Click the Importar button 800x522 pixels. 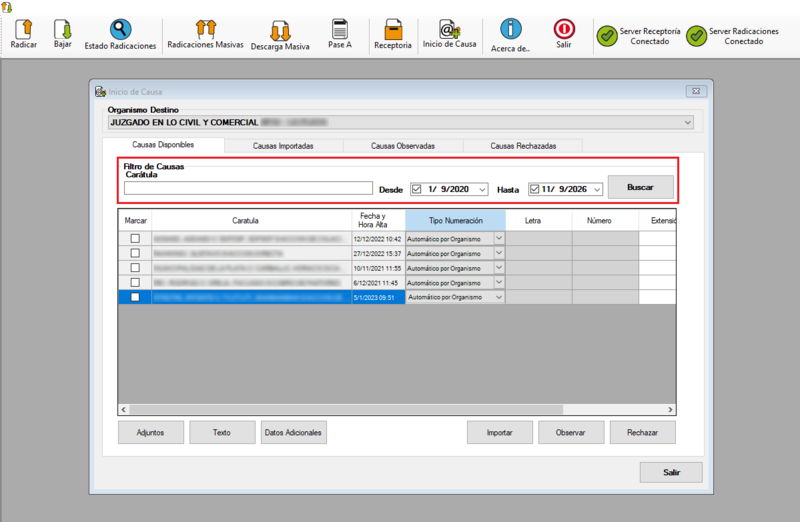tap(499, 432)
